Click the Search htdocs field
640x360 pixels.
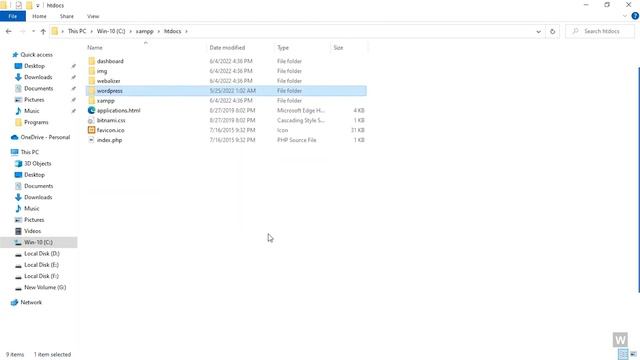click(600, 31)
